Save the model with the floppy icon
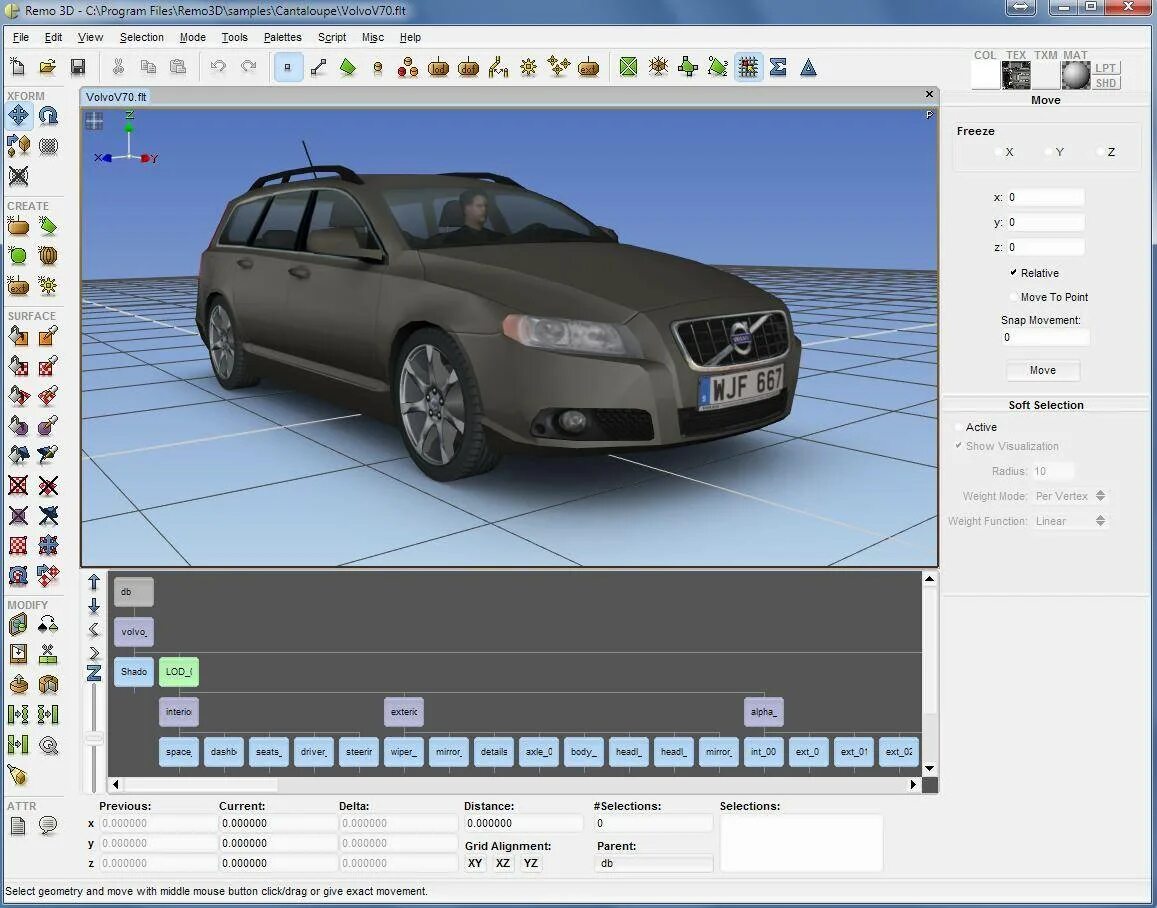Viewport: 1157px width, 908px height. point(77,67)
